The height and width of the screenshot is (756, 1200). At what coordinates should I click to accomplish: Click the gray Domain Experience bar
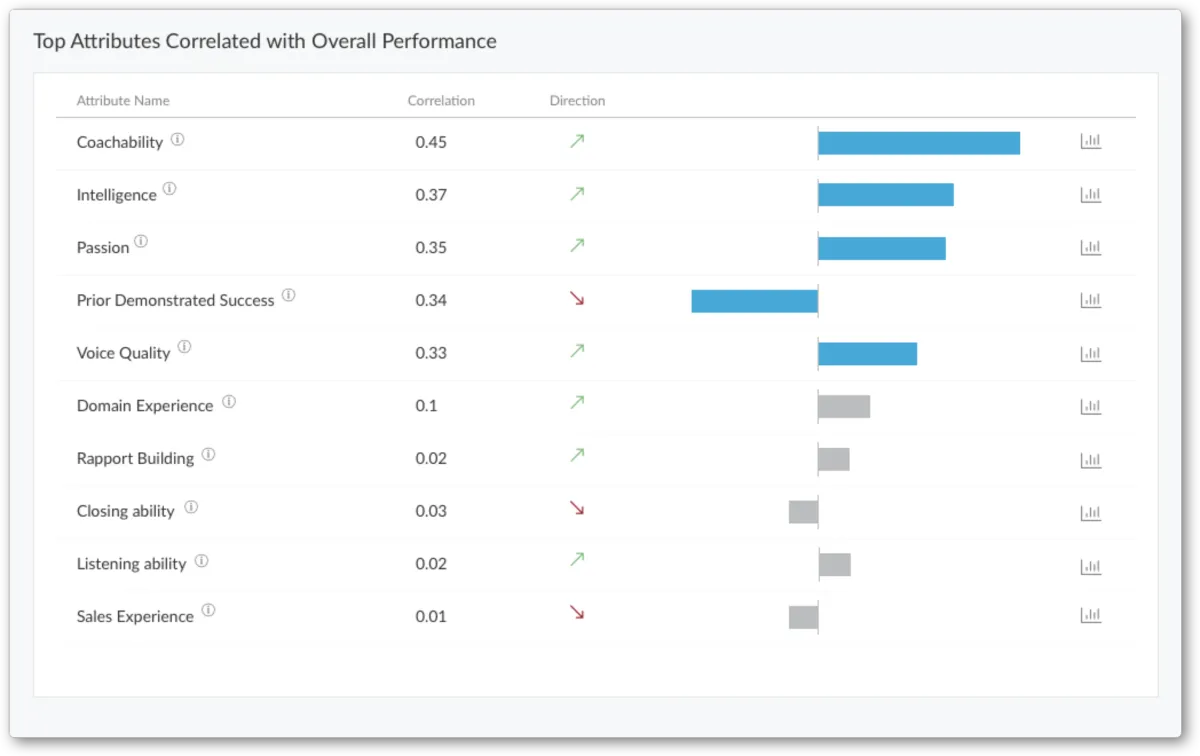[844, 407]
